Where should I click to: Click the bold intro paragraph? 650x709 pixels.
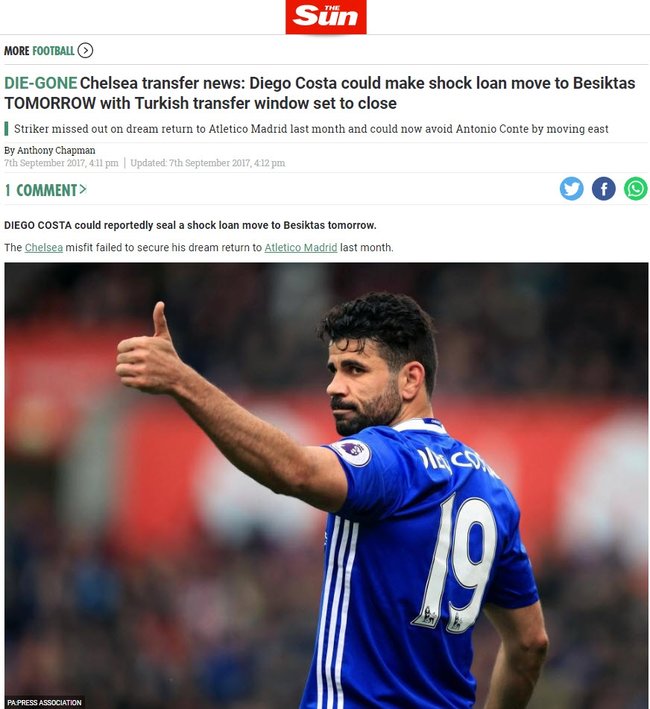point(190,225)
